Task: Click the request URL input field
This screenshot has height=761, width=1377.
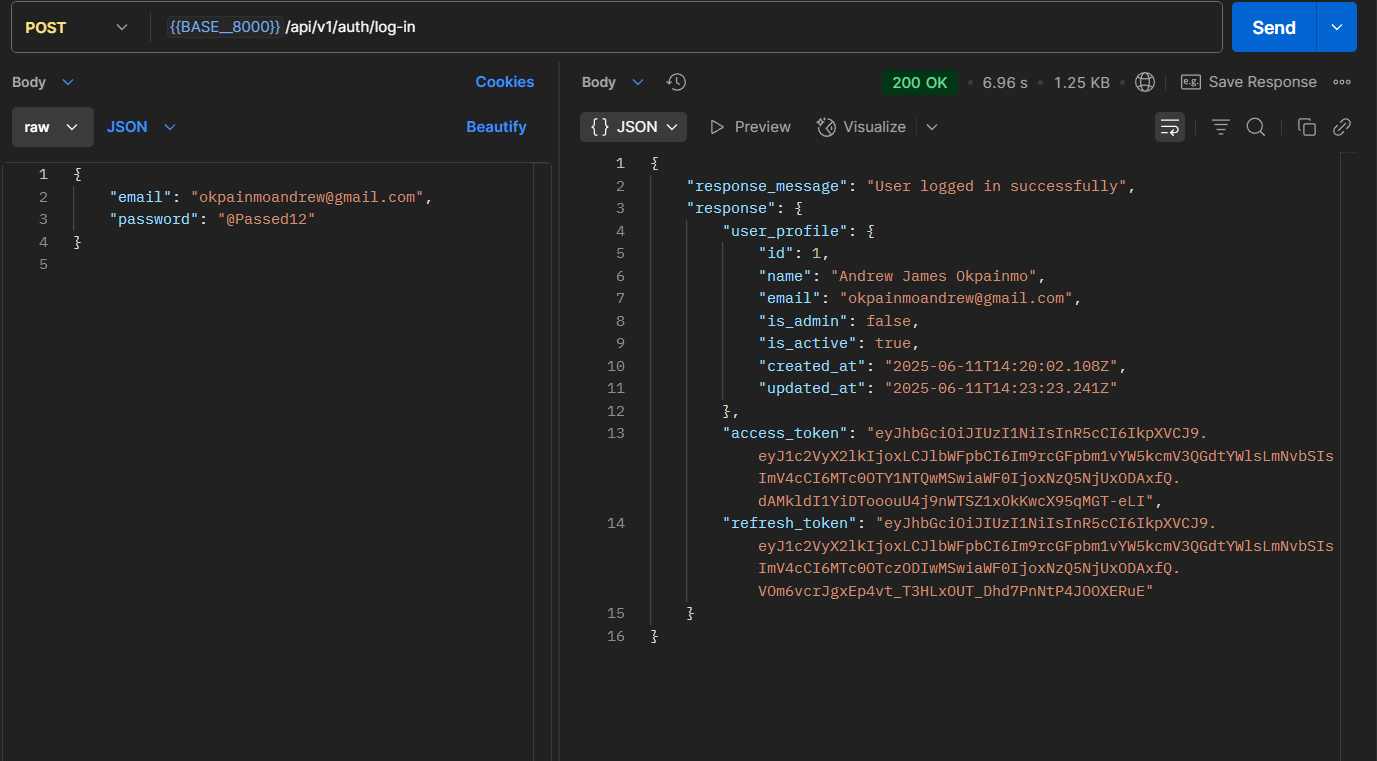Action: click(685, 27)
